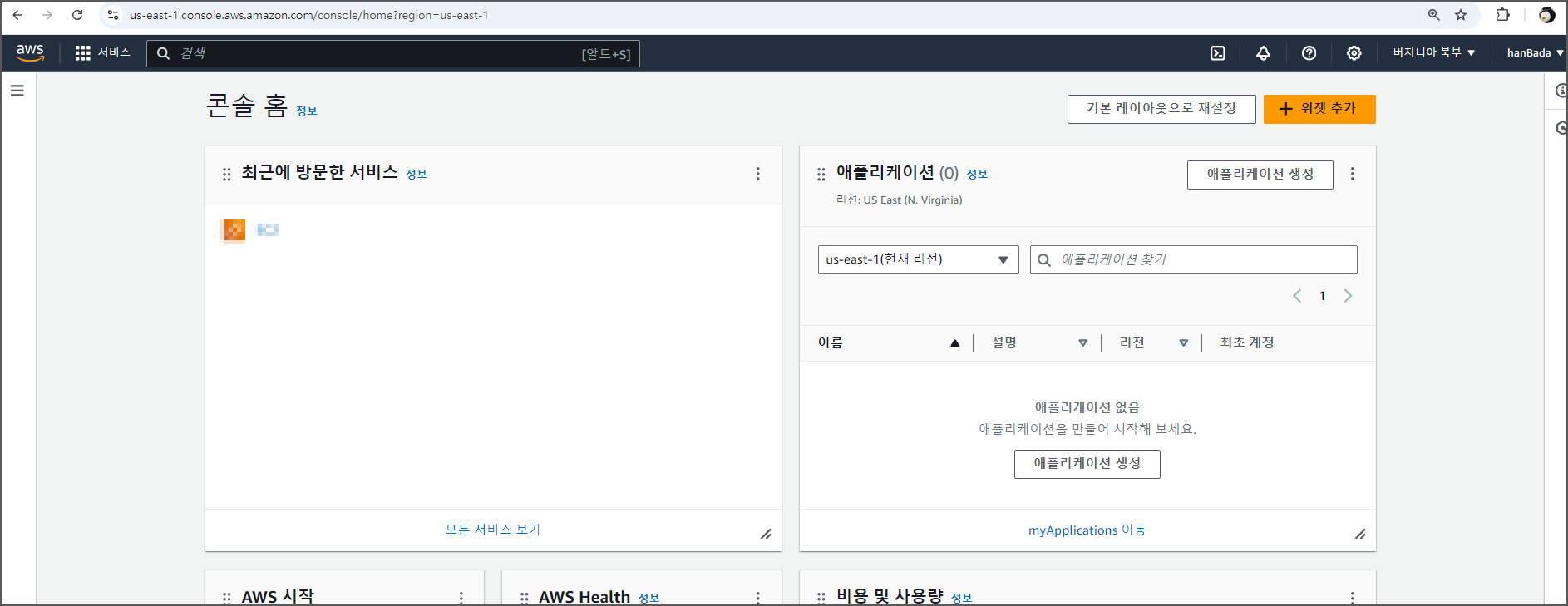Click the resize handle of recently visited widget

point(766,534)
